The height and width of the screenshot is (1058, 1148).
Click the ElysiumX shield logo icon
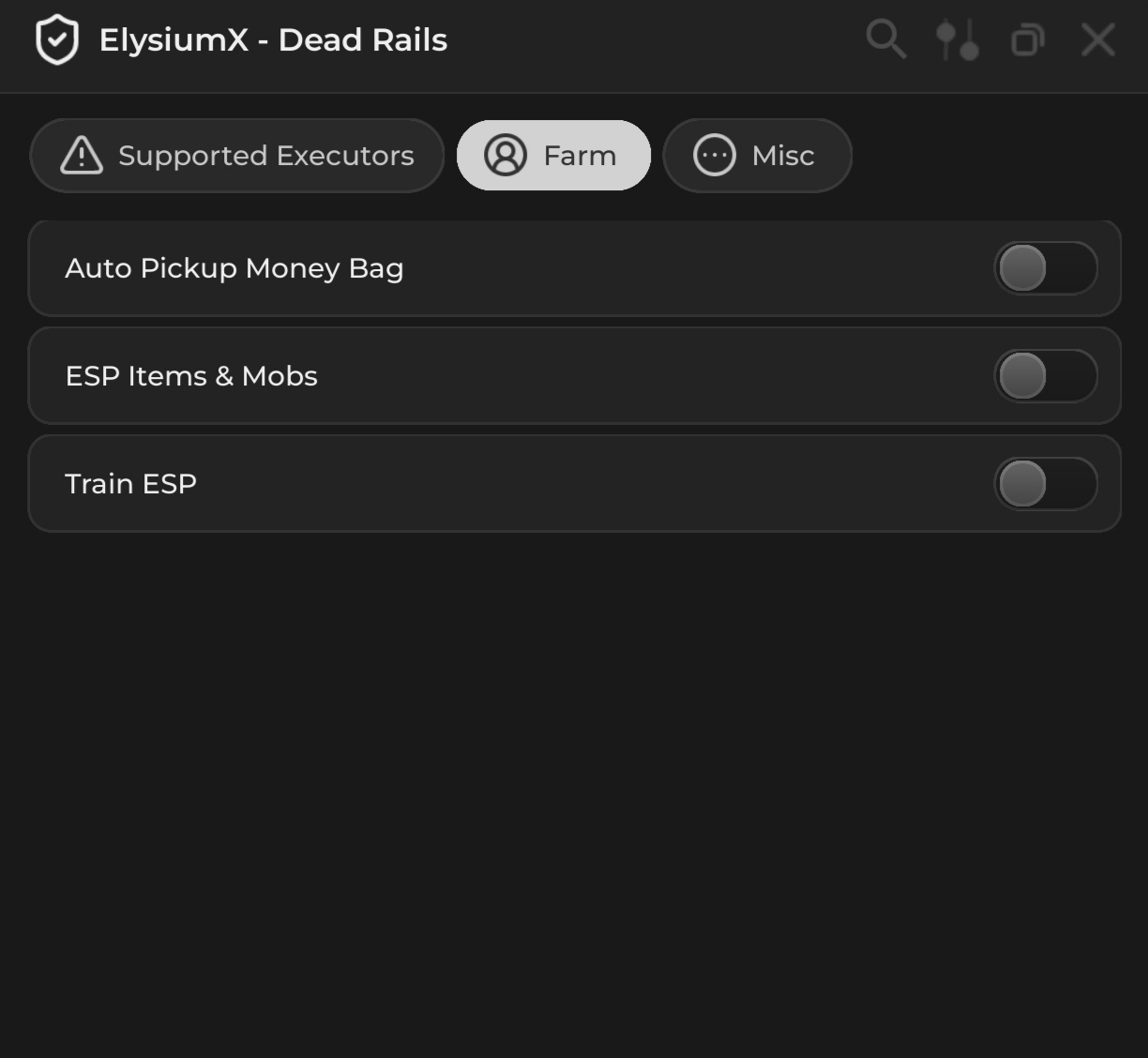56,40
